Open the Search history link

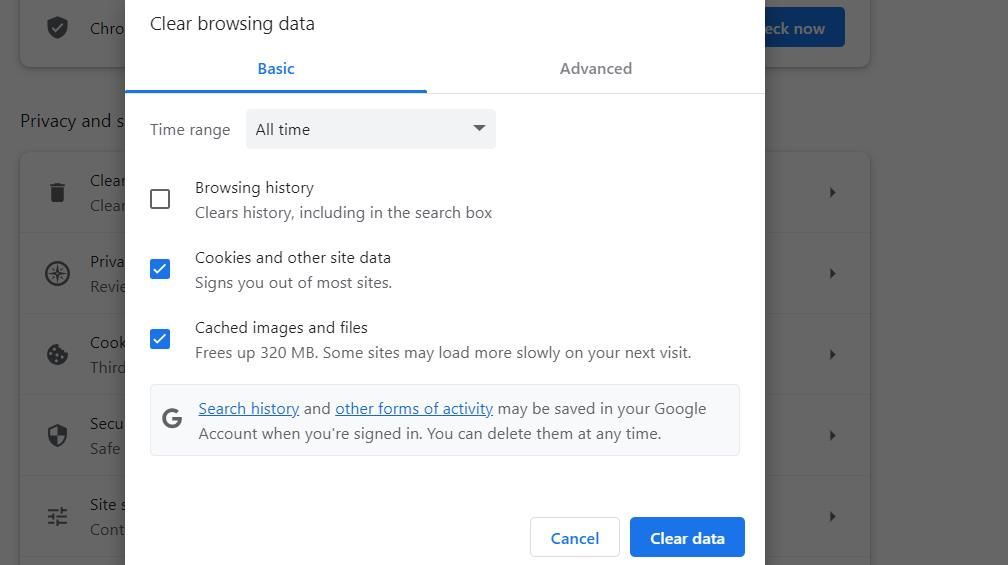coord(249,409)
